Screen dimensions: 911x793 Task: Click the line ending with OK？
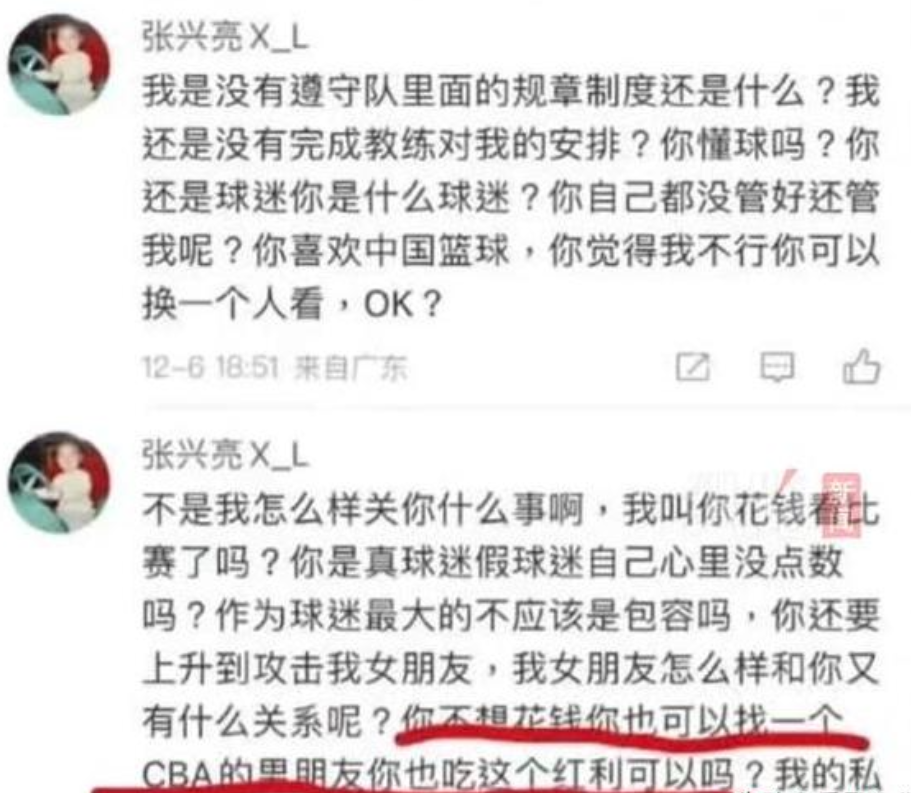click(x=293, y=303)
